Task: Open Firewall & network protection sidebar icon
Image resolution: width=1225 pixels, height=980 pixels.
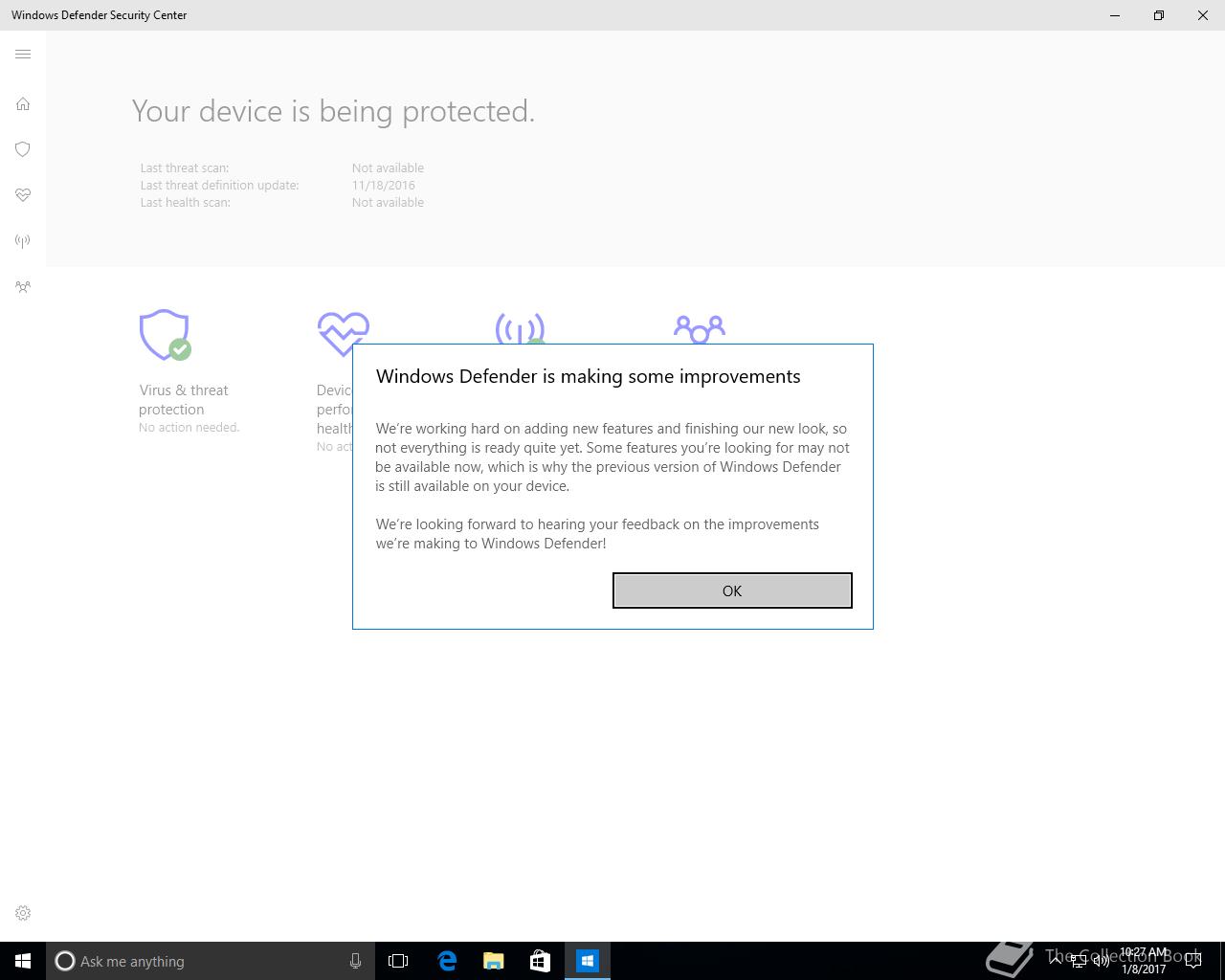Action: pyautogui.click(x=23, y=241)
